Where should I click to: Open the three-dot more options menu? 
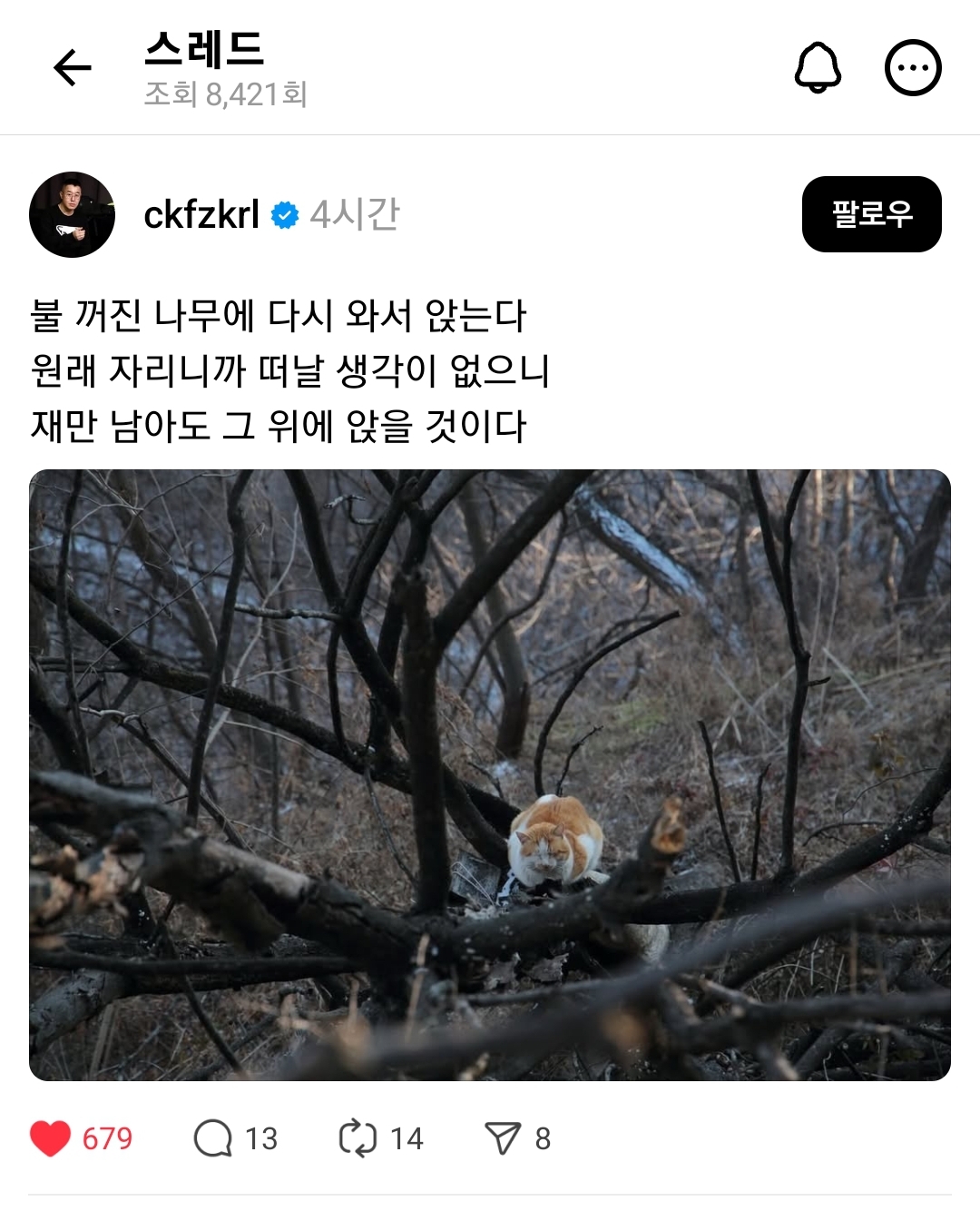(x=913, y=67)
